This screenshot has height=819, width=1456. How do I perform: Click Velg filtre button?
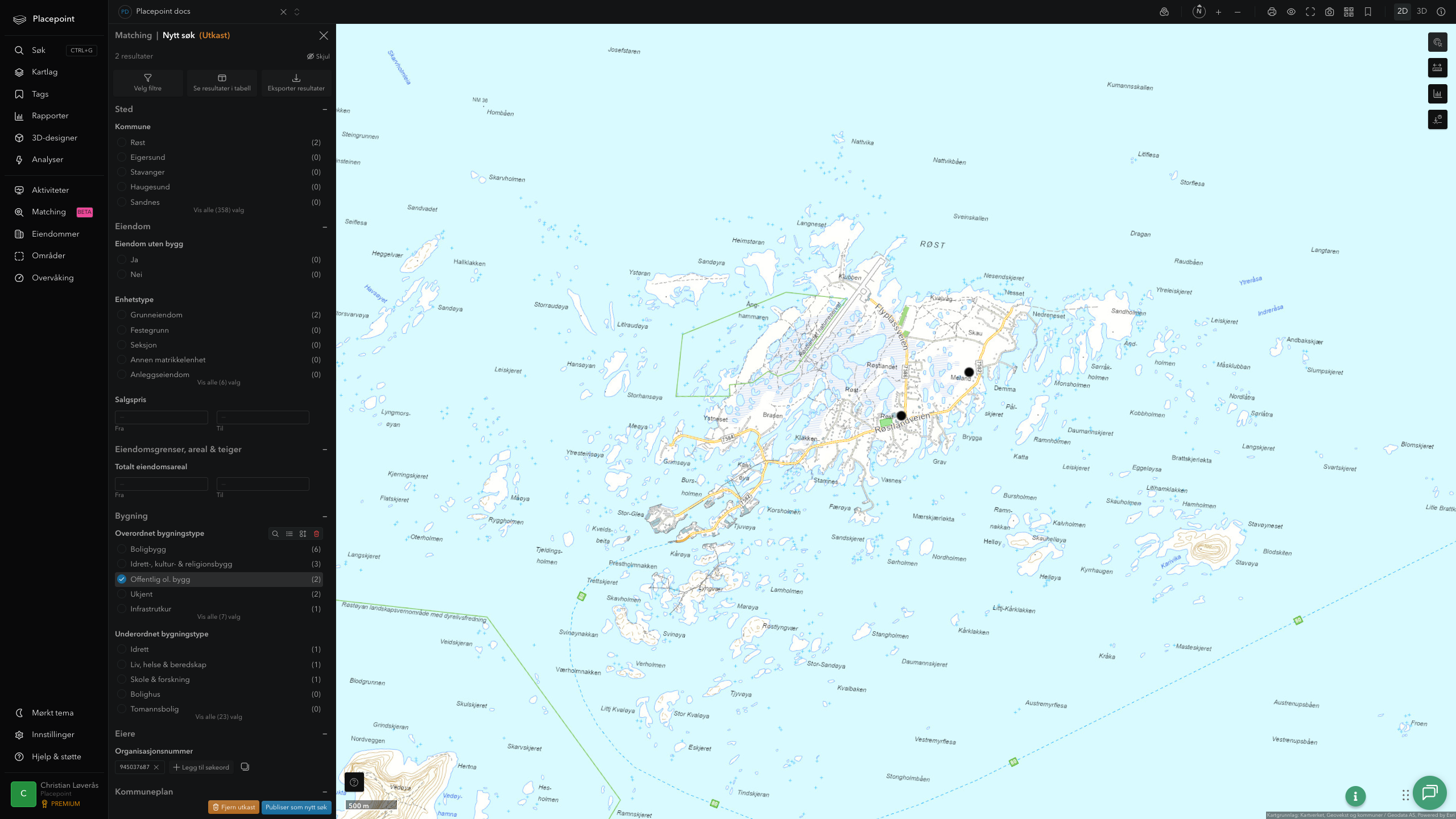(148, 83)
